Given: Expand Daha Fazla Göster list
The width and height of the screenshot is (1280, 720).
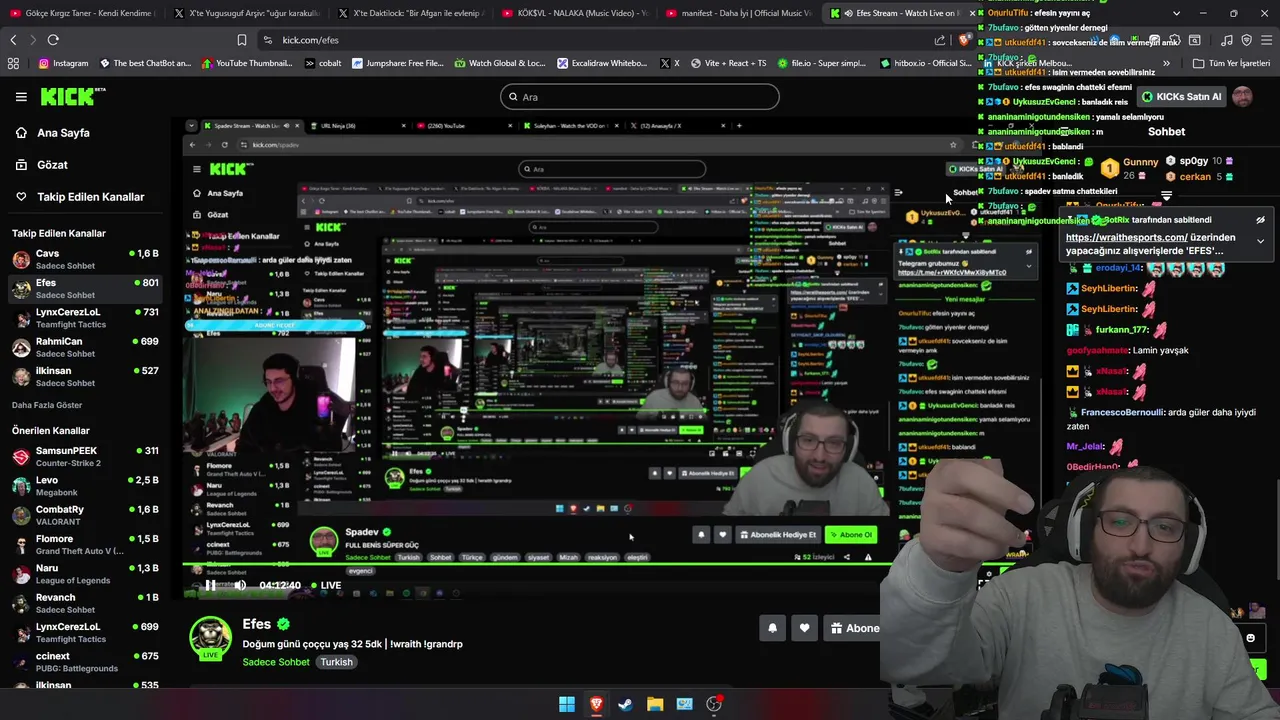Looking at the screenshot, I should coord(47,405).
